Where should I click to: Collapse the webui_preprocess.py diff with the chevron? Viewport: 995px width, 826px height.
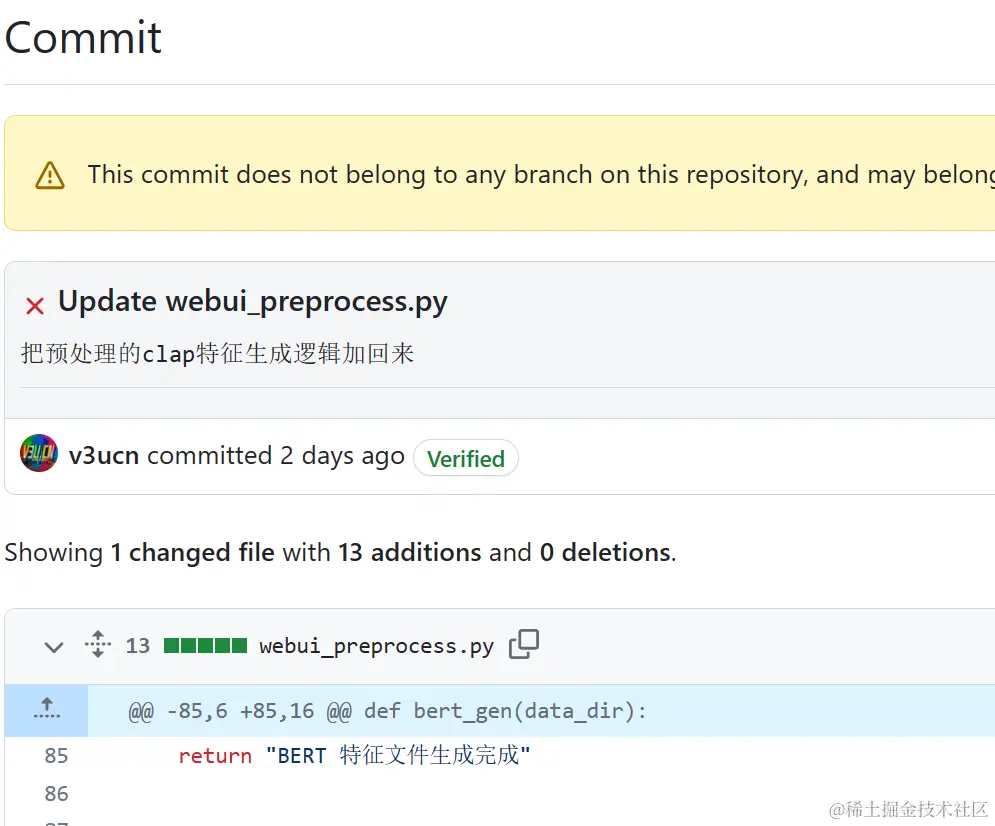[x=54, y=647]
